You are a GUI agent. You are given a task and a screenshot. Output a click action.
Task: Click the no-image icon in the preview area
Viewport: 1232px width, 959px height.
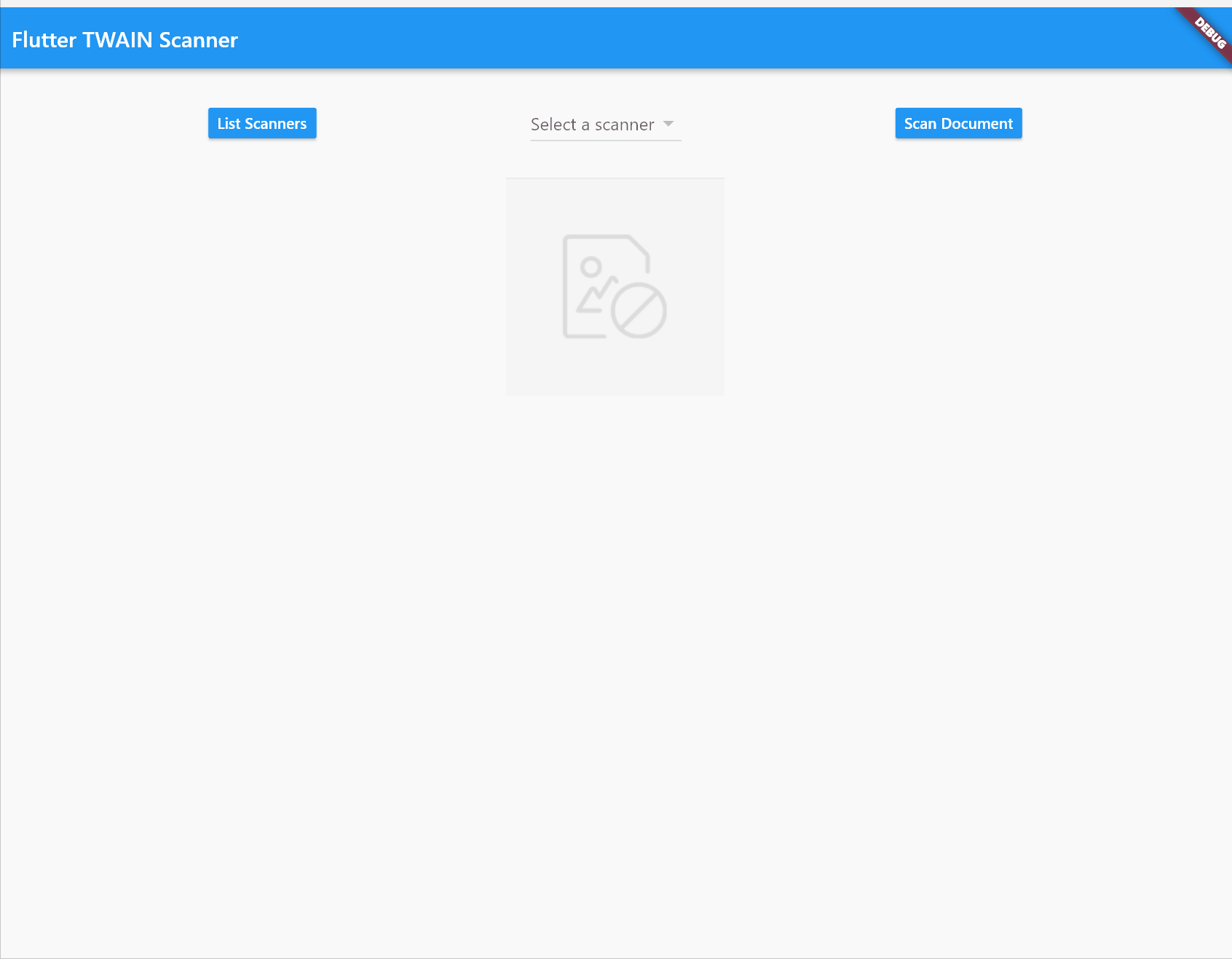click(x=614, y=286)
